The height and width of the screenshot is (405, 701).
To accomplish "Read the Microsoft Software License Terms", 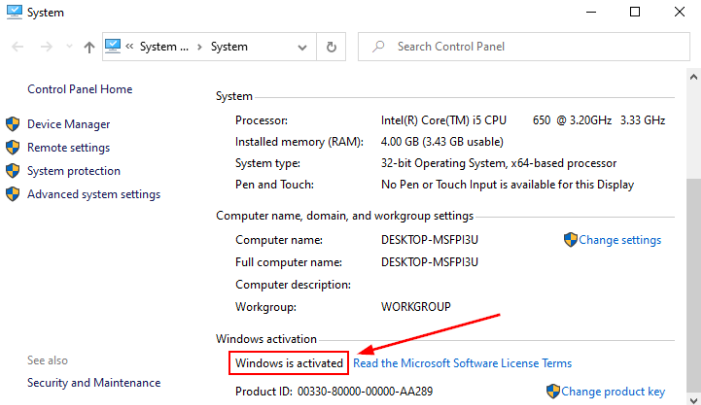I will point(462,363).
